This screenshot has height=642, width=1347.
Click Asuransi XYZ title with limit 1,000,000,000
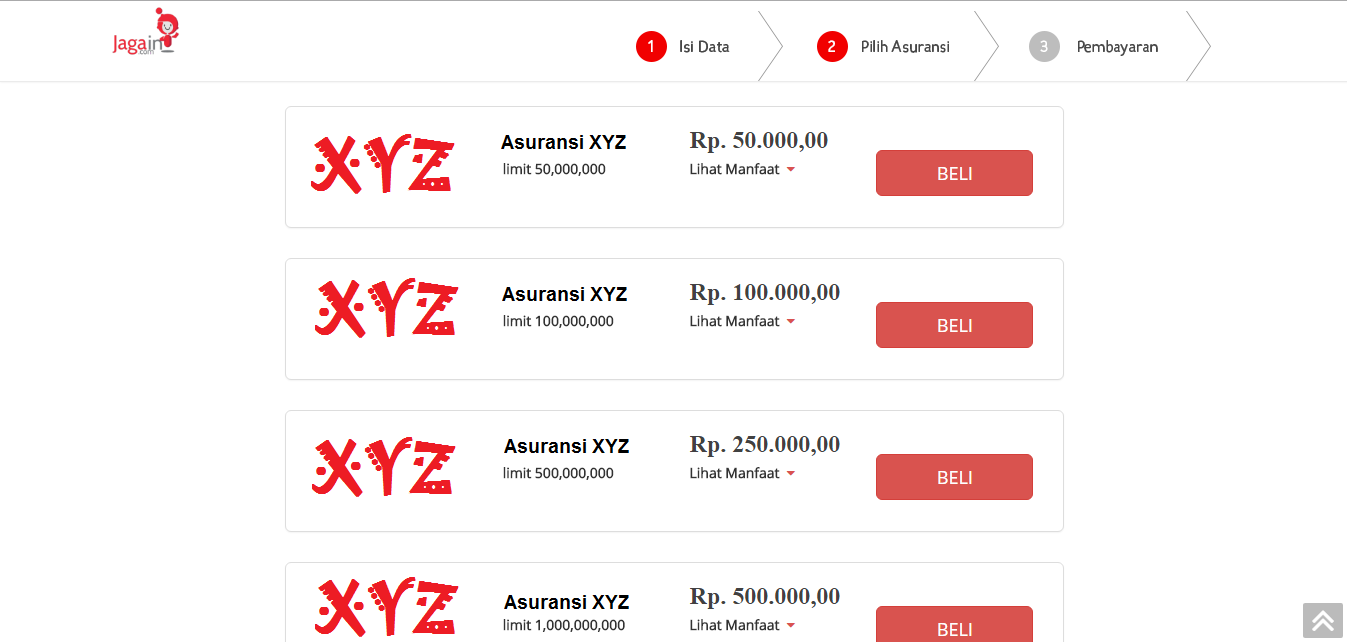pos(566,602)
